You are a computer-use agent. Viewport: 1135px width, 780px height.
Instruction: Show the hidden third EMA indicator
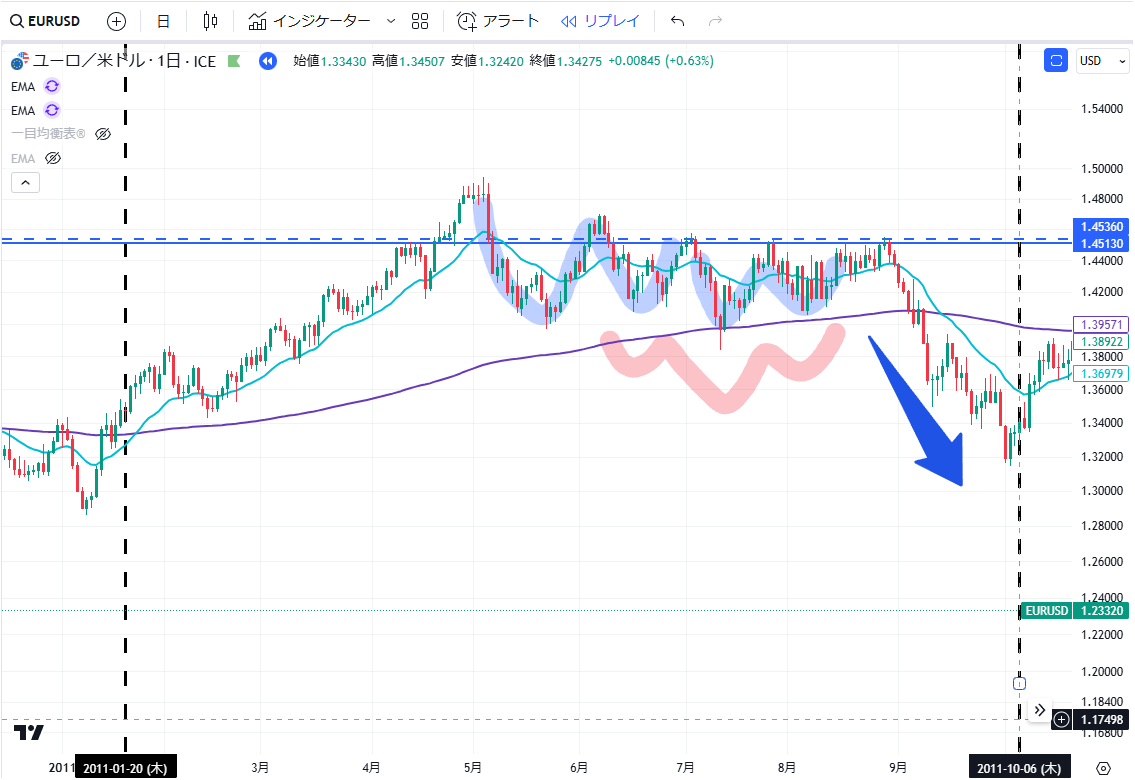(54, 158)
